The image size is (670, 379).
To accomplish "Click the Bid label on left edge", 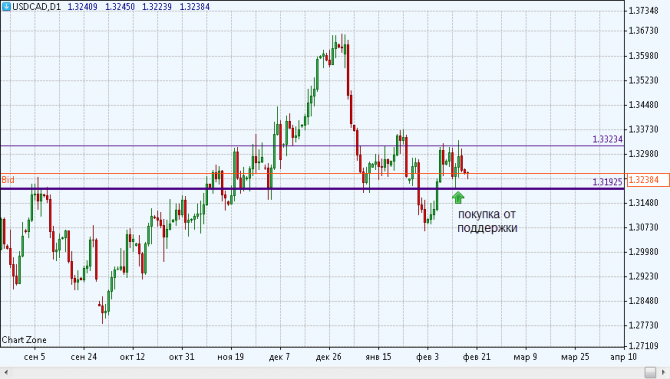I will (8, 180).
